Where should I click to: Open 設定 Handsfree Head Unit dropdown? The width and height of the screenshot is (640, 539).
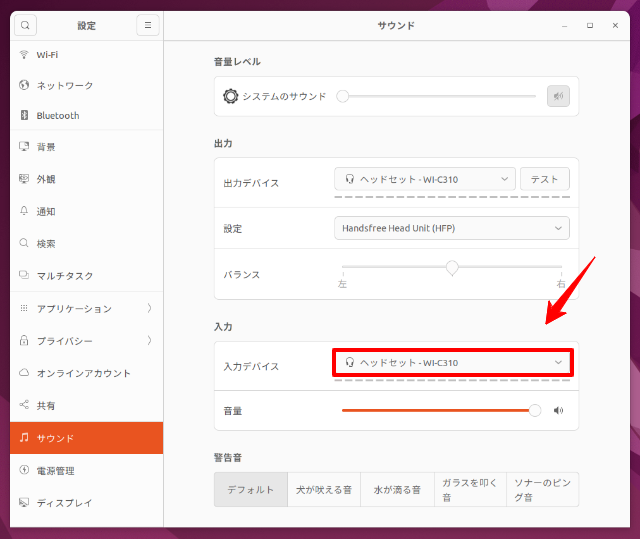click(451, 228)
